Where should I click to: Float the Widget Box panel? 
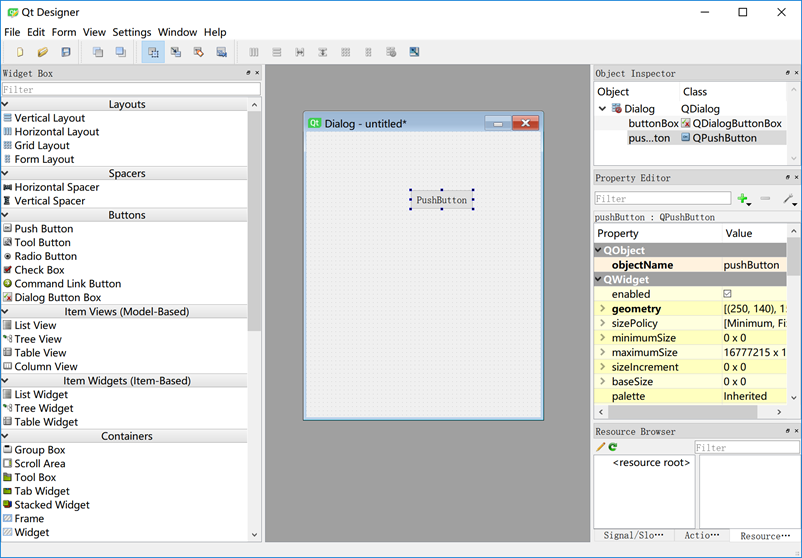tap(249, 73)
